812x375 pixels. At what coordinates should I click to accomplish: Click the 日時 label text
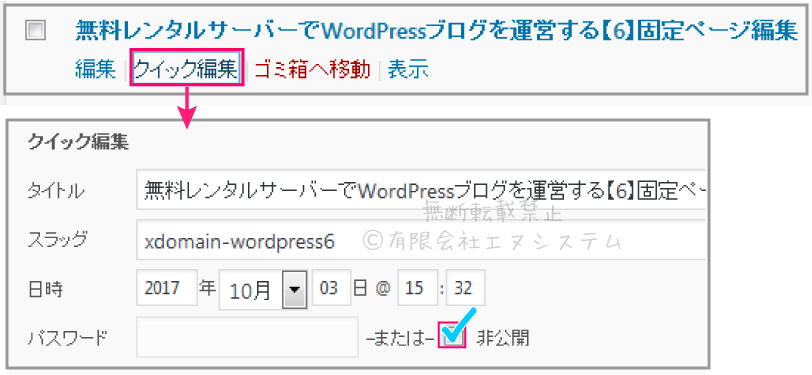[x=45, y=289]
